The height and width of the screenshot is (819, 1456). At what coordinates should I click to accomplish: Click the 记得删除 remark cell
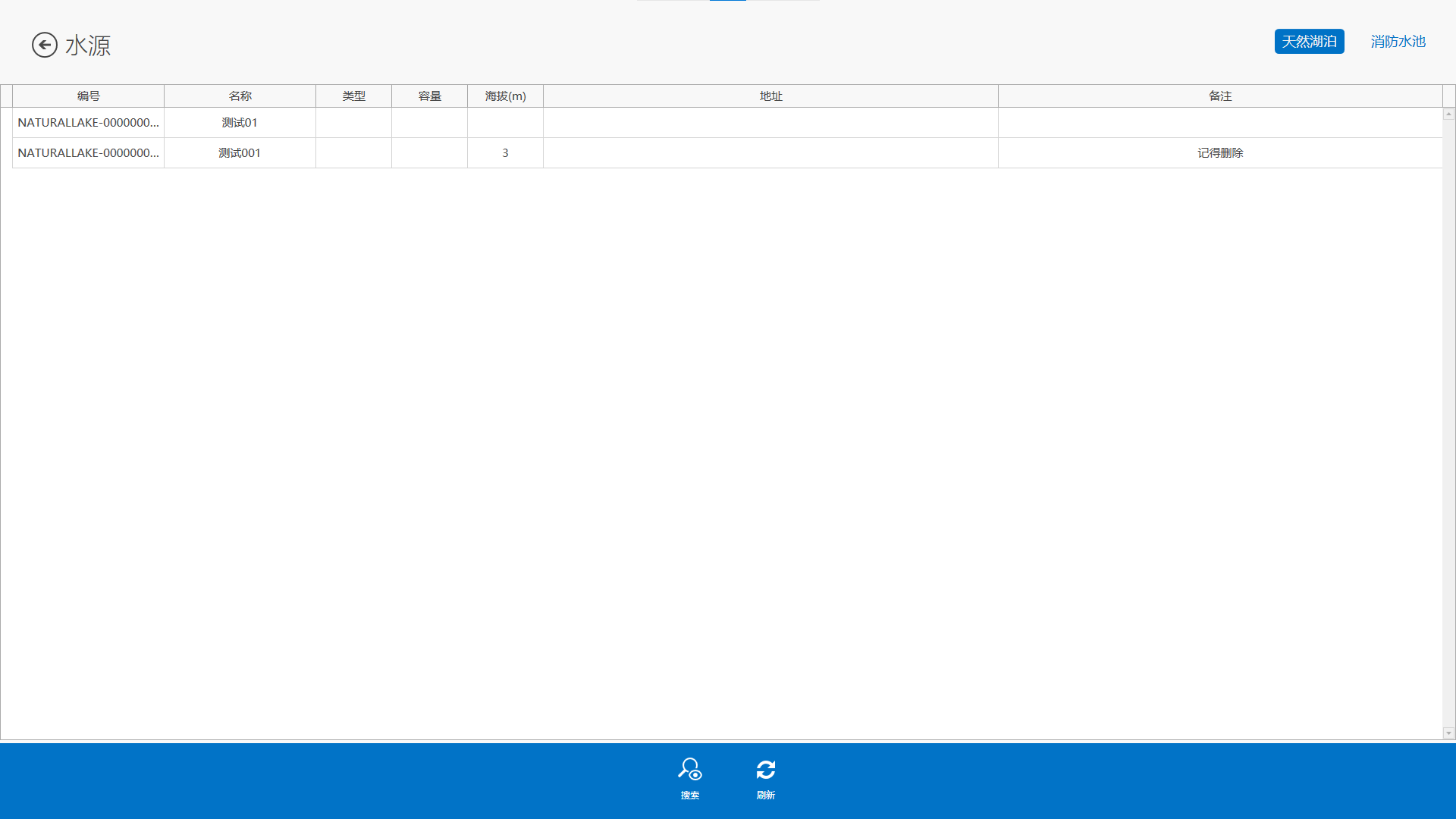click(x=1220, y=153)
